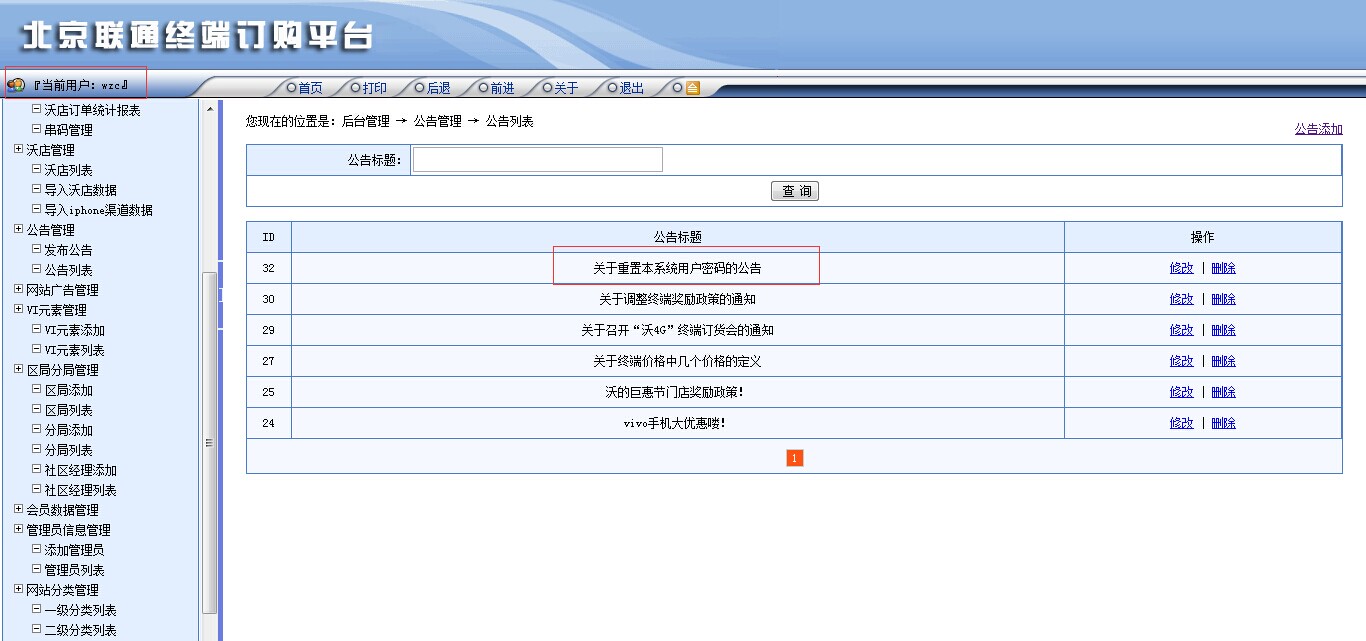Image resolution: width=1366 pixels, height=641 pixels.
Task: Click the 当前用户: wzc label
Action: (81, 86)
